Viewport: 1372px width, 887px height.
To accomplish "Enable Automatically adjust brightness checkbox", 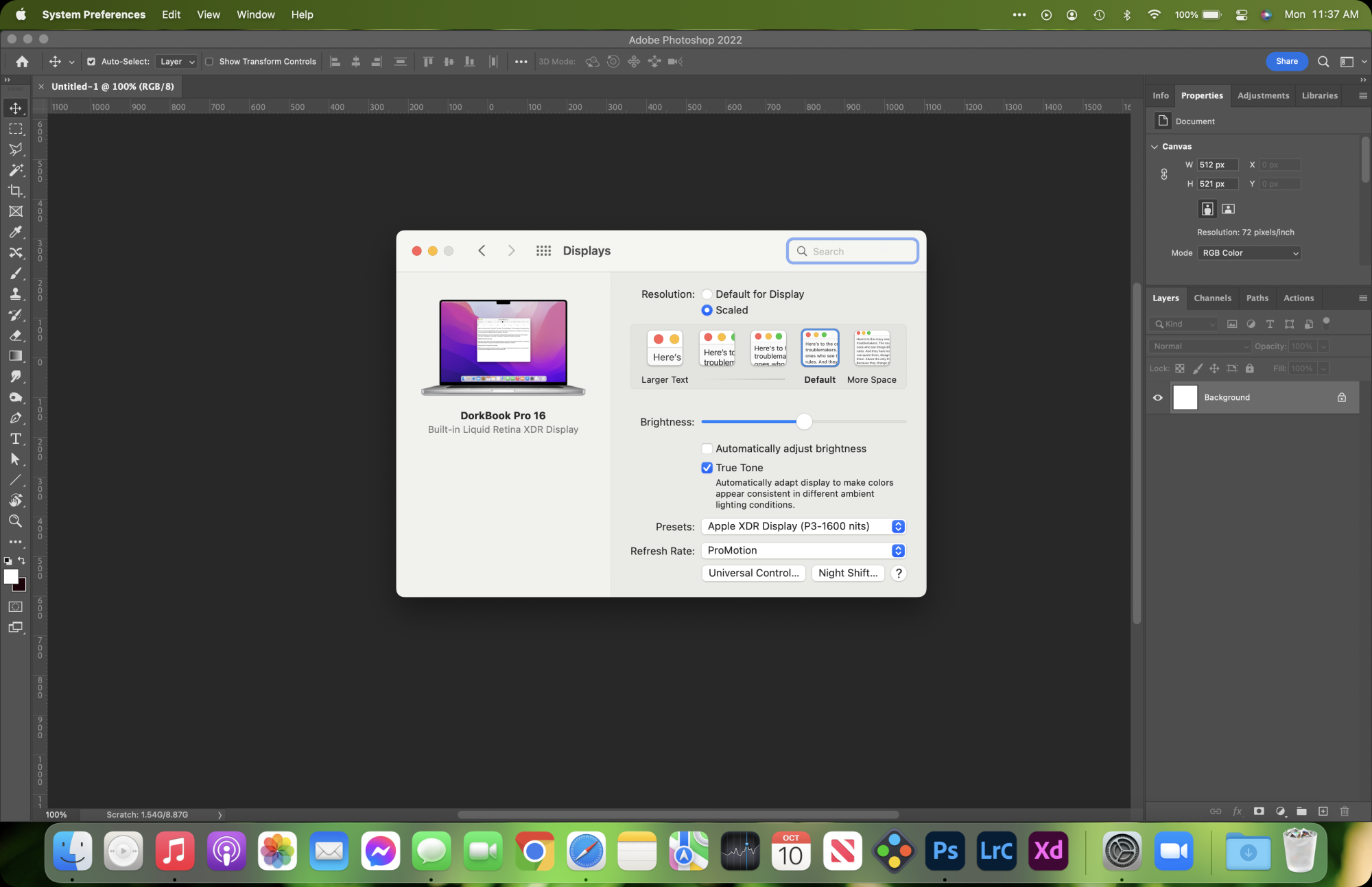I will 707,449.
